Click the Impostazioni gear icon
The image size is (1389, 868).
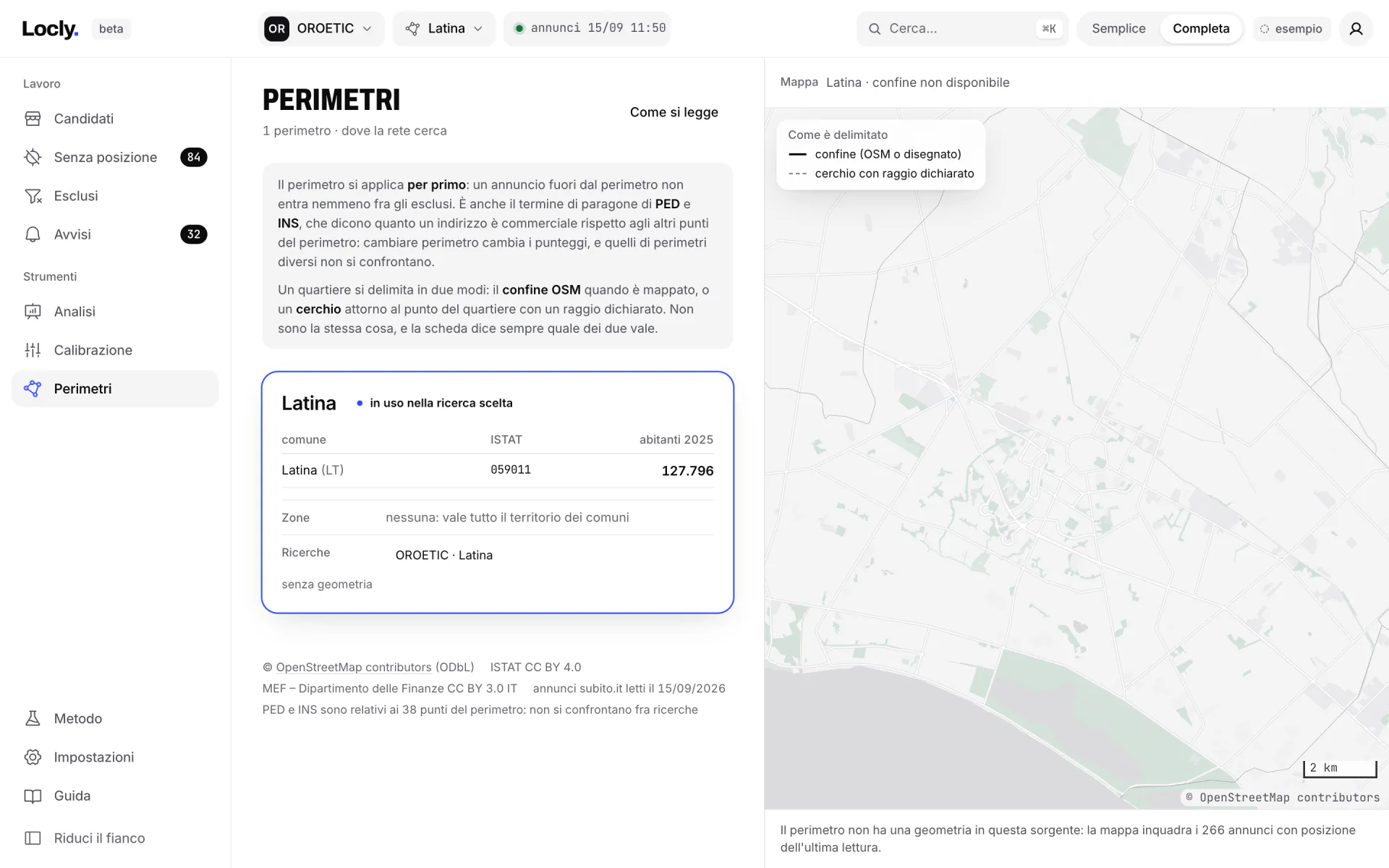[x=33, y=757]
